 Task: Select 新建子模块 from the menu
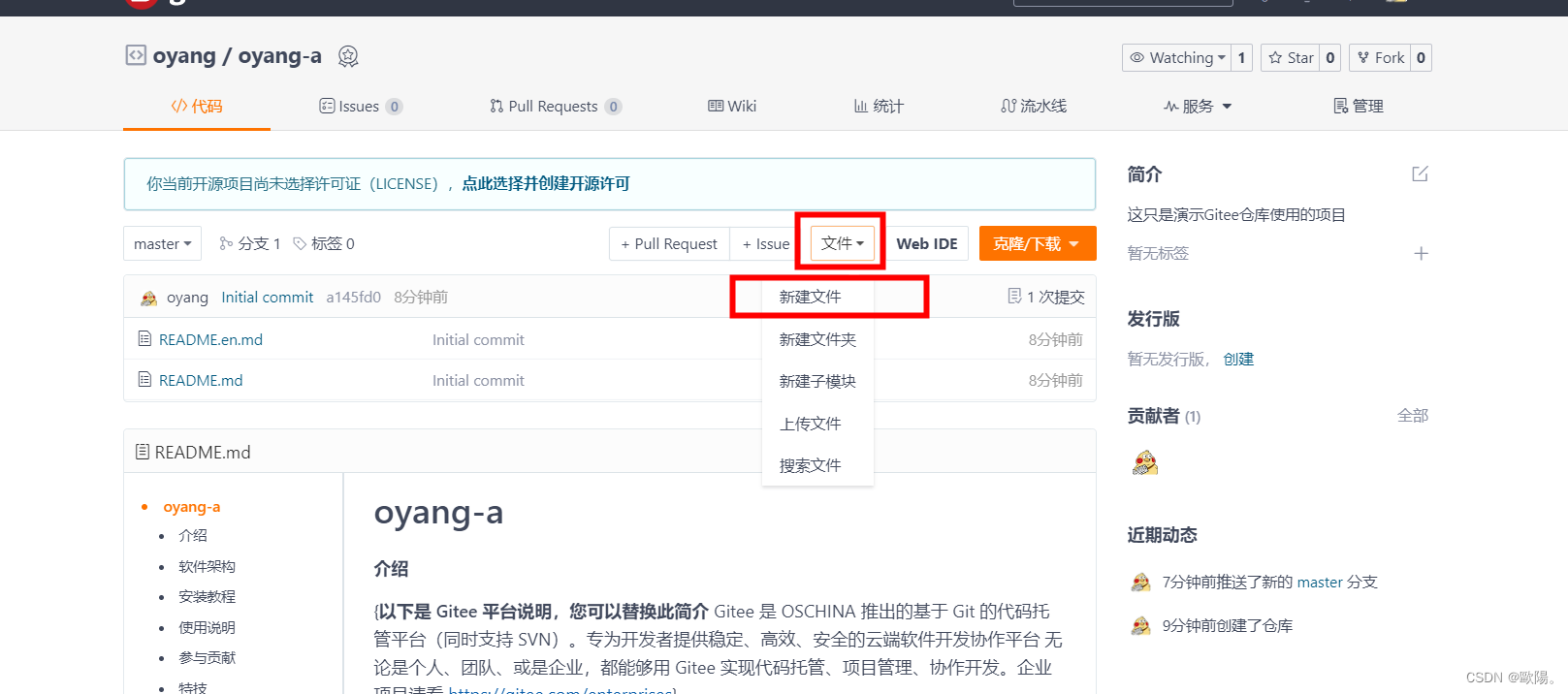tap(817, 381)
